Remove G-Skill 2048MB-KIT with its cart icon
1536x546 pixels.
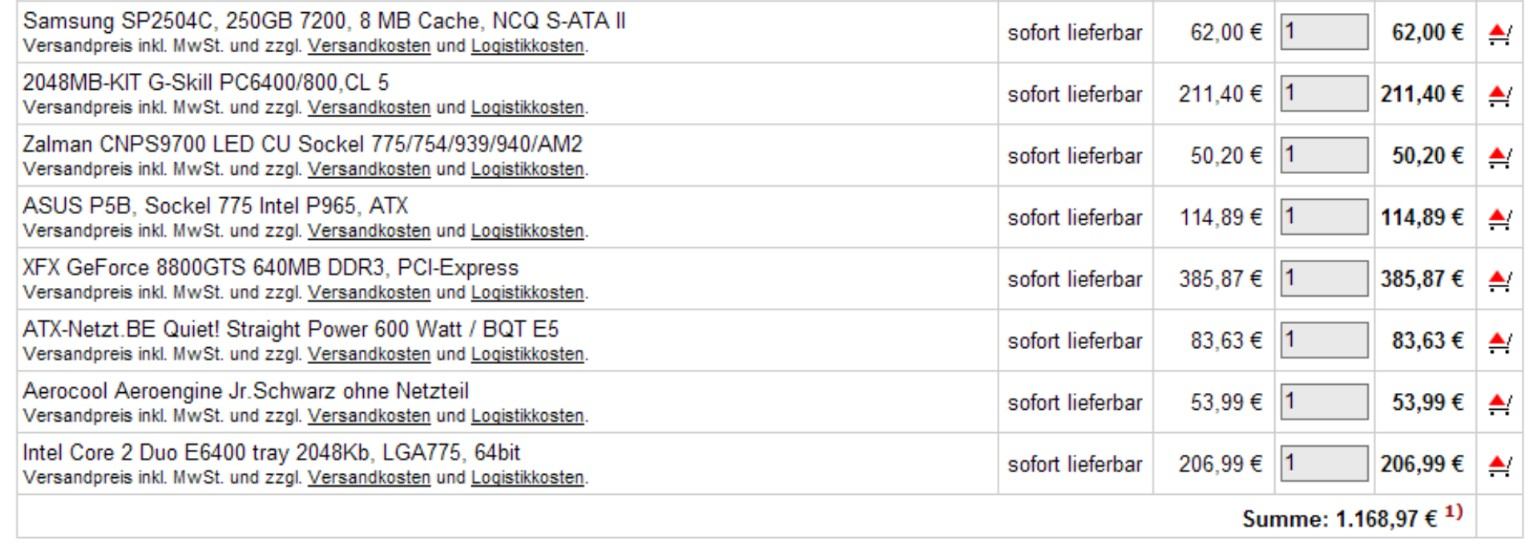coord(1499,96)
